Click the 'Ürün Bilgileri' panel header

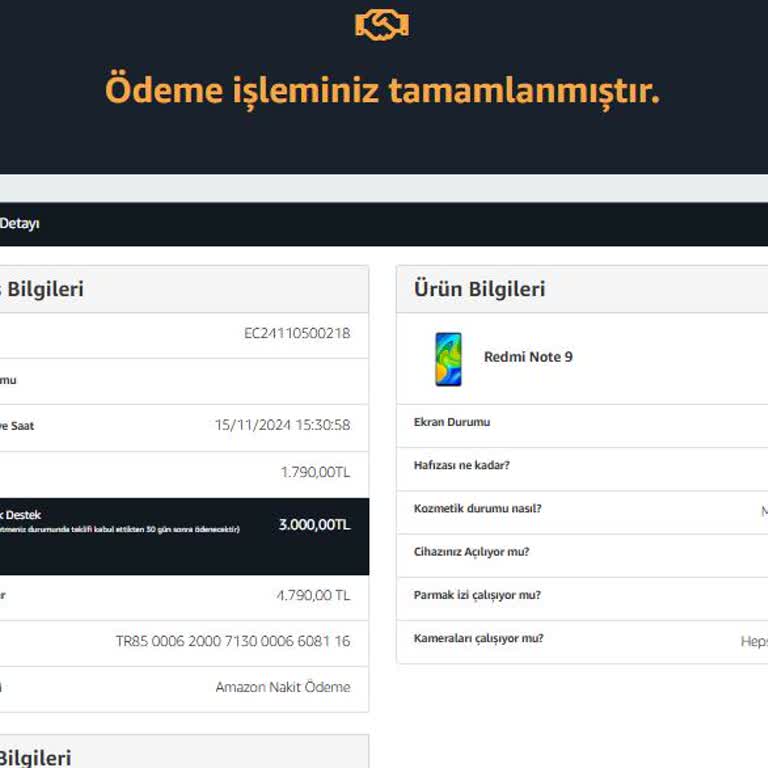click(x=582, y=289)
